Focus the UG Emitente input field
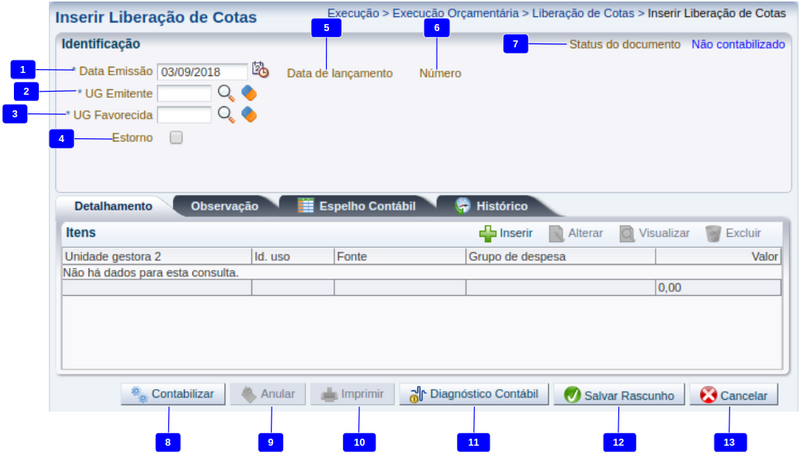This screenshot has height=455, width=800. [x=184, y=93]
